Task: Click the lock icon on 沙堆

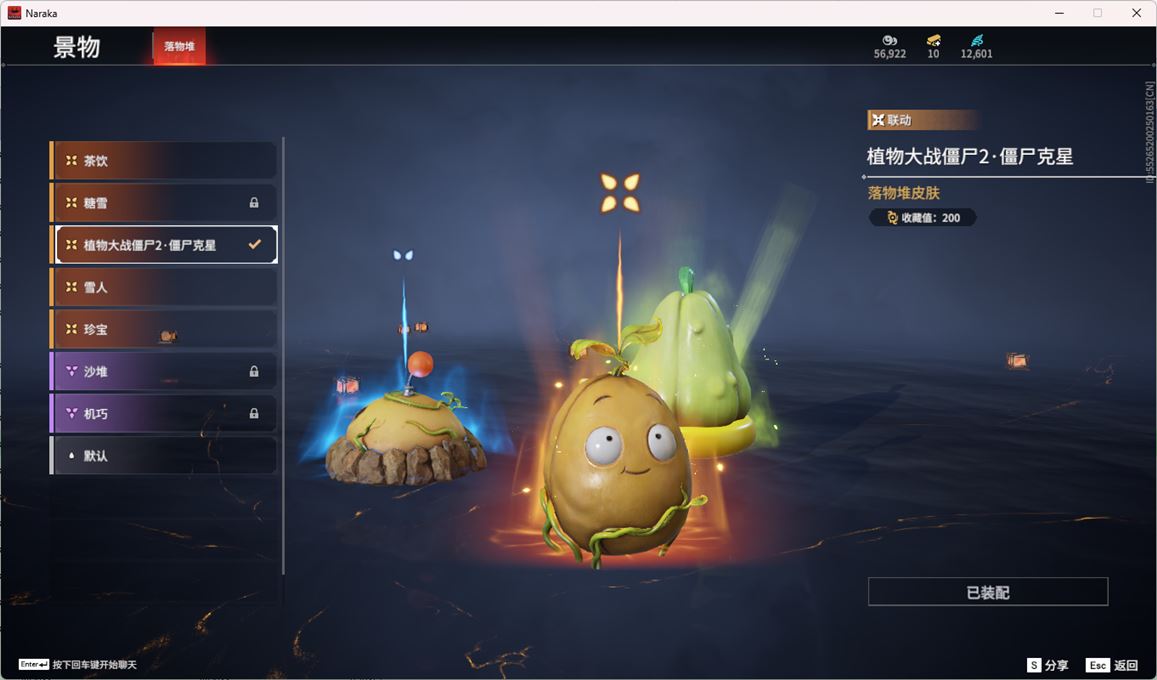Action: click(x=254, y=371)
